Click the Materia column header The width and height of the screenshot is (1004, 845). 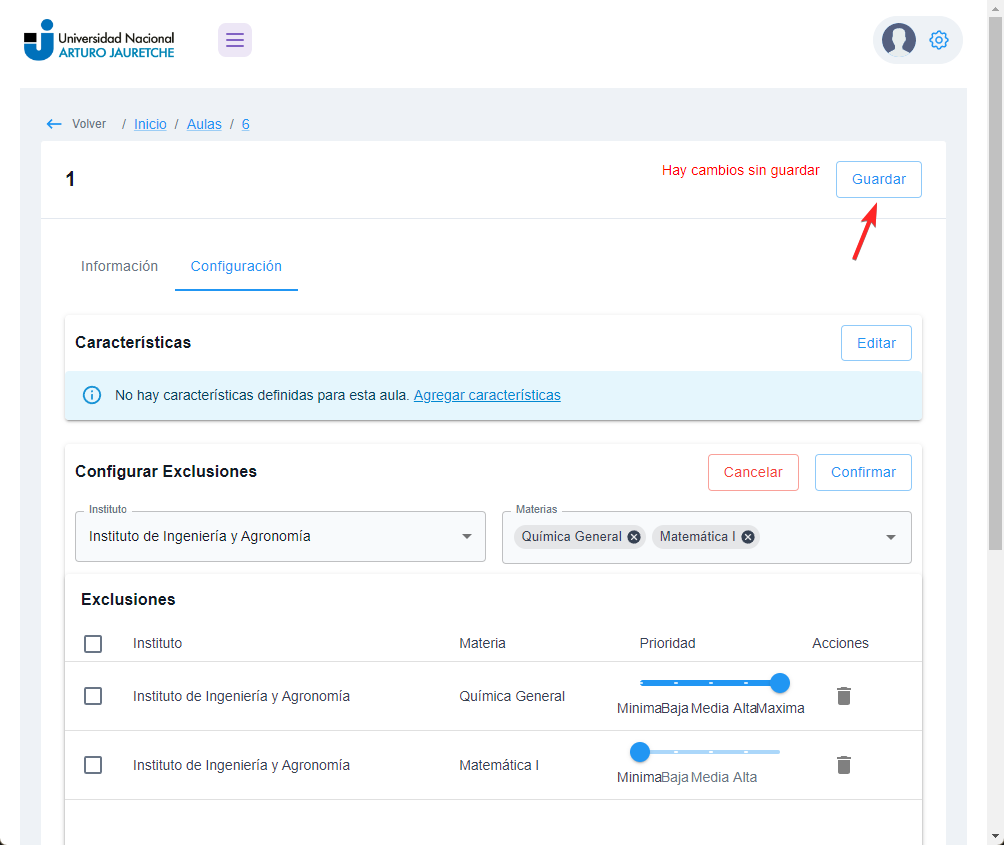[482, 643]
